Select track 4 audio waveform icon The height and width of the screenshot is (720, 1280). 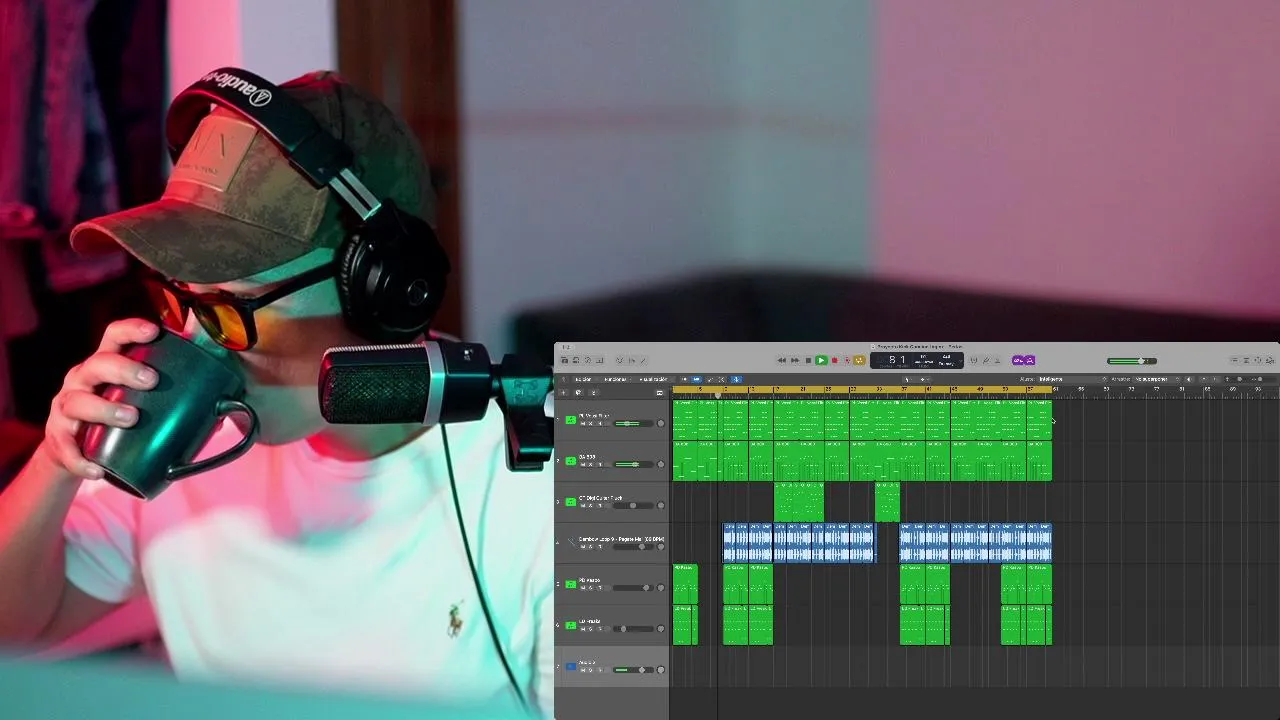pos(571,543)
